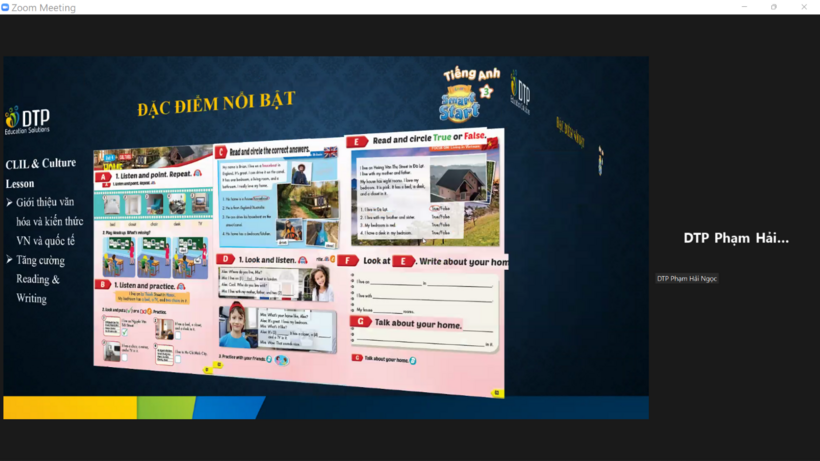The image size is (820, 461).
Task: Maximize the Zoom Meeting window
Action: coord(773,7)
